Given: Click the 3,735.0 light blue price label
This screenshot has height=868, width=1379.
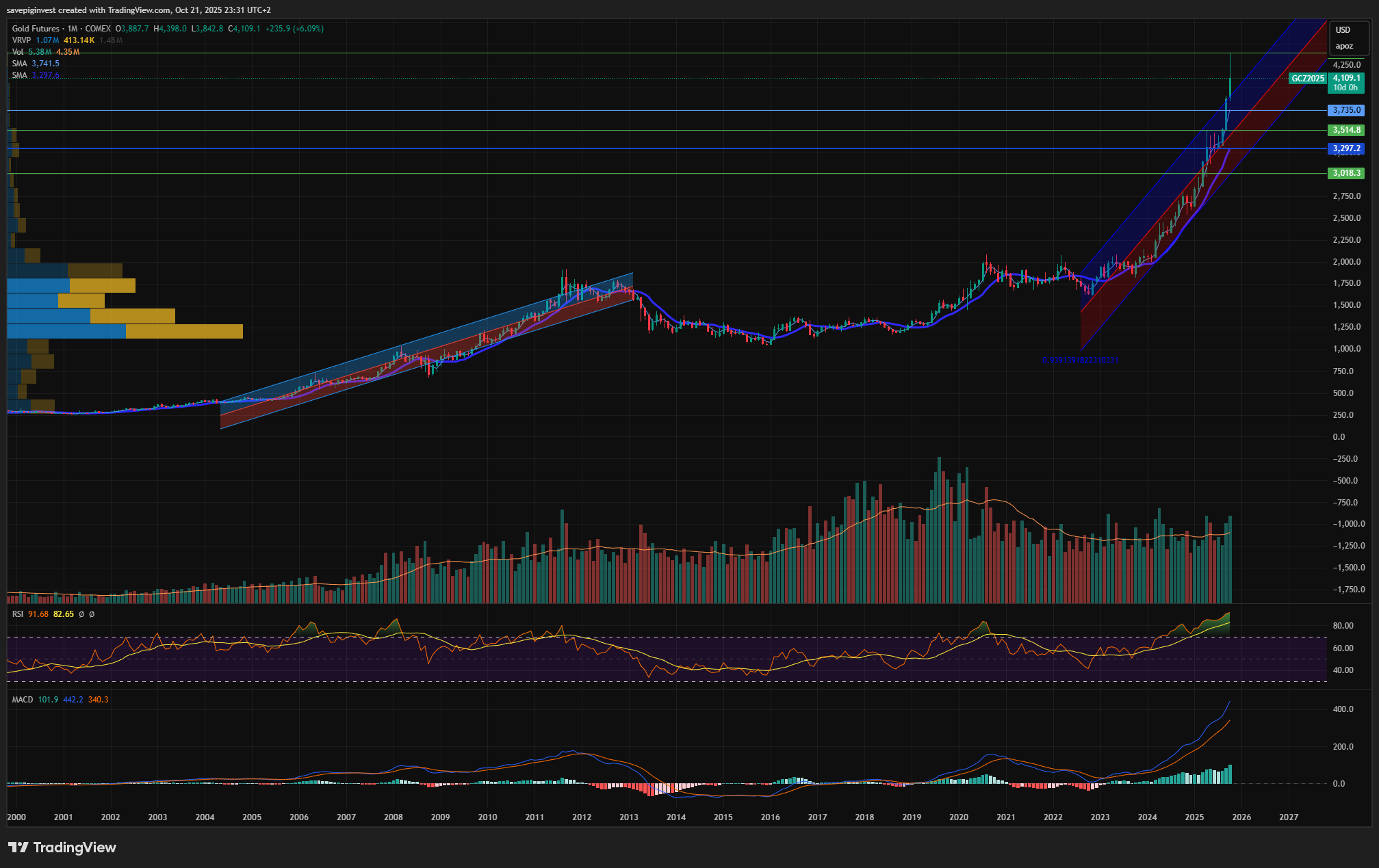Looking at the screenshot, I should click(x=1346, y=110).
